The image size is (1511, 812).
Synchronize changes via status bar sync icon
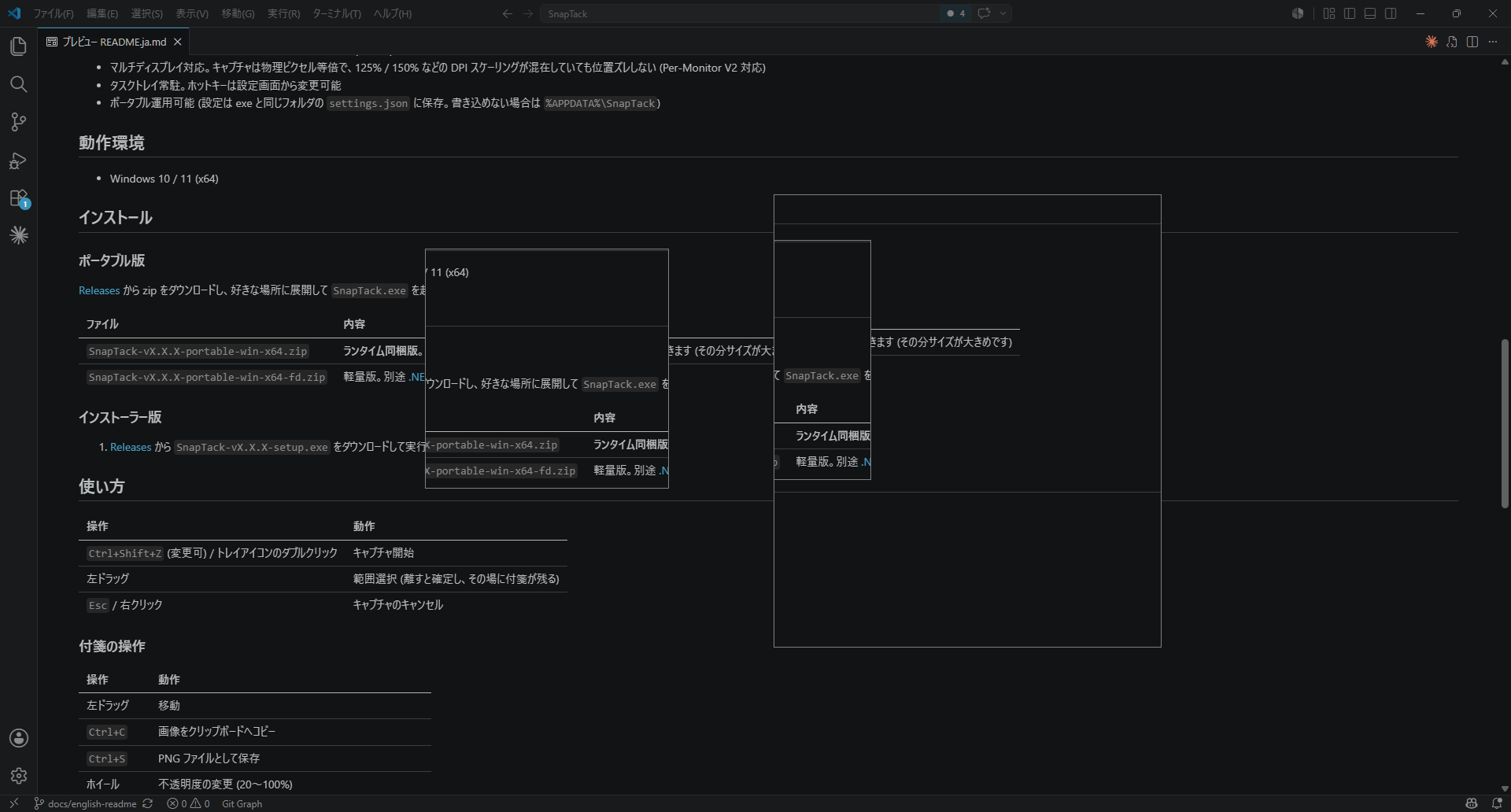pyautogui.click(x=147, y=803)
